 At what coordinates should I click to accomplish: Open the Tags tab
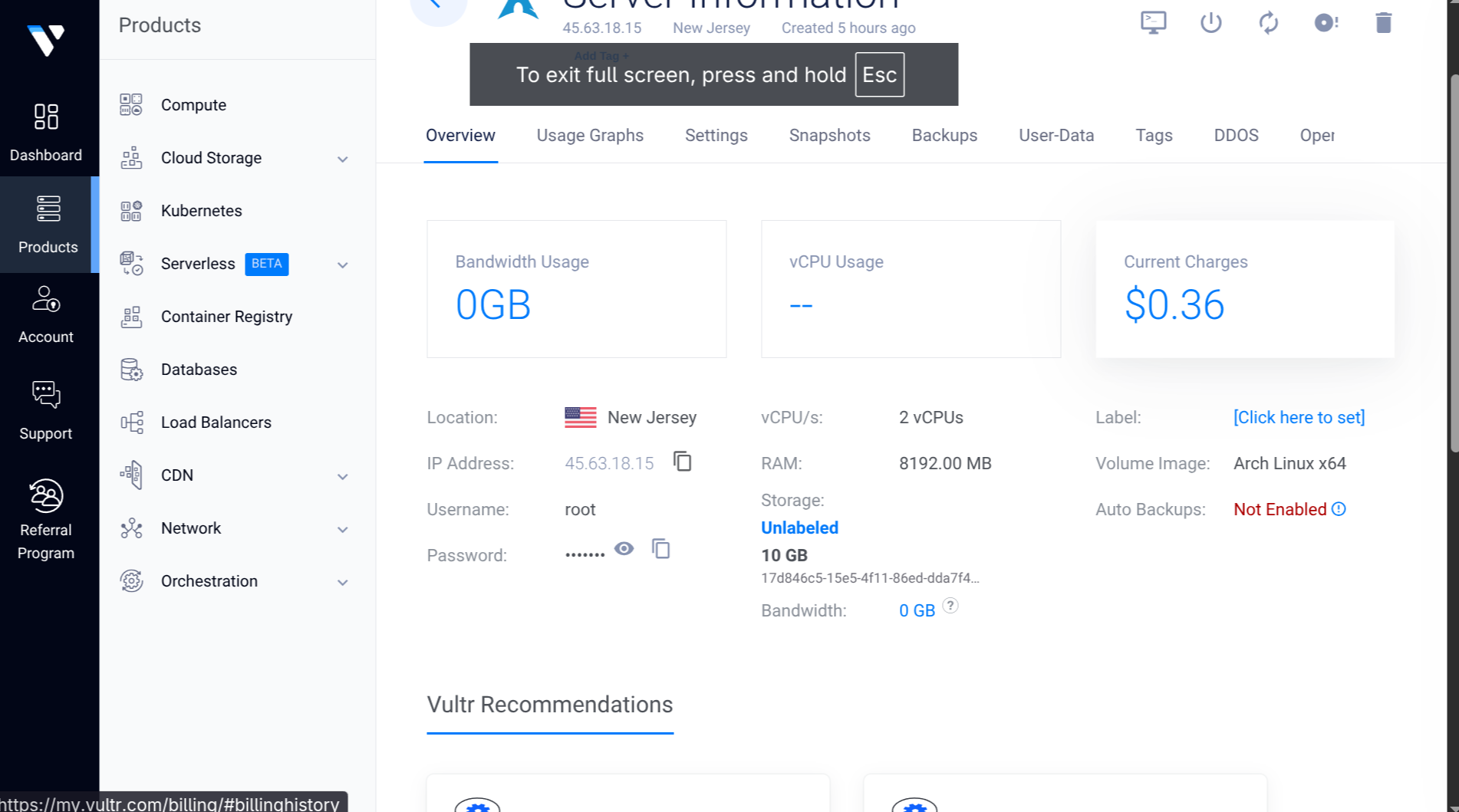[1154, 136]
